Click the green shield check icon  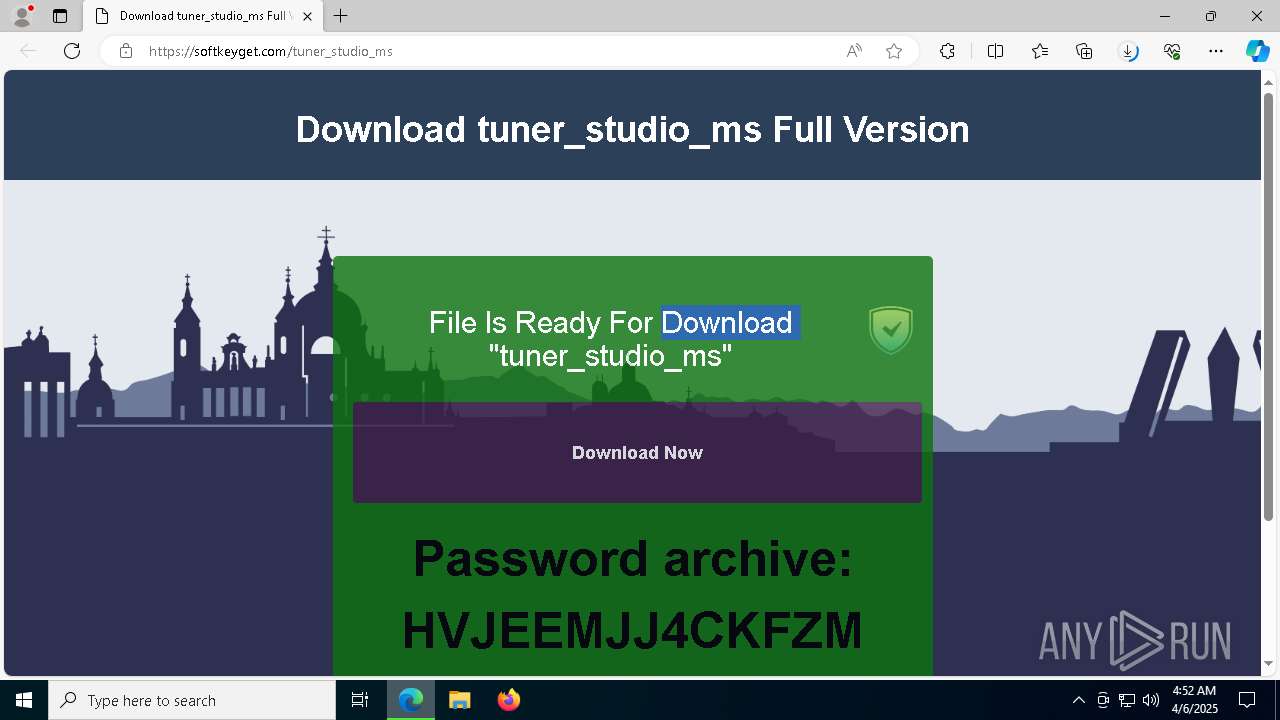click(890, 330)
